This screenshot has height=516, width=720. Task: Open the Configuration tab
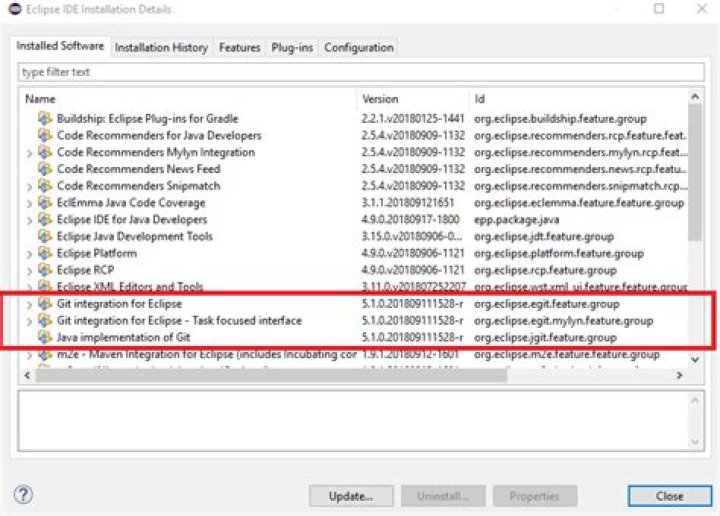click(359, 48)
